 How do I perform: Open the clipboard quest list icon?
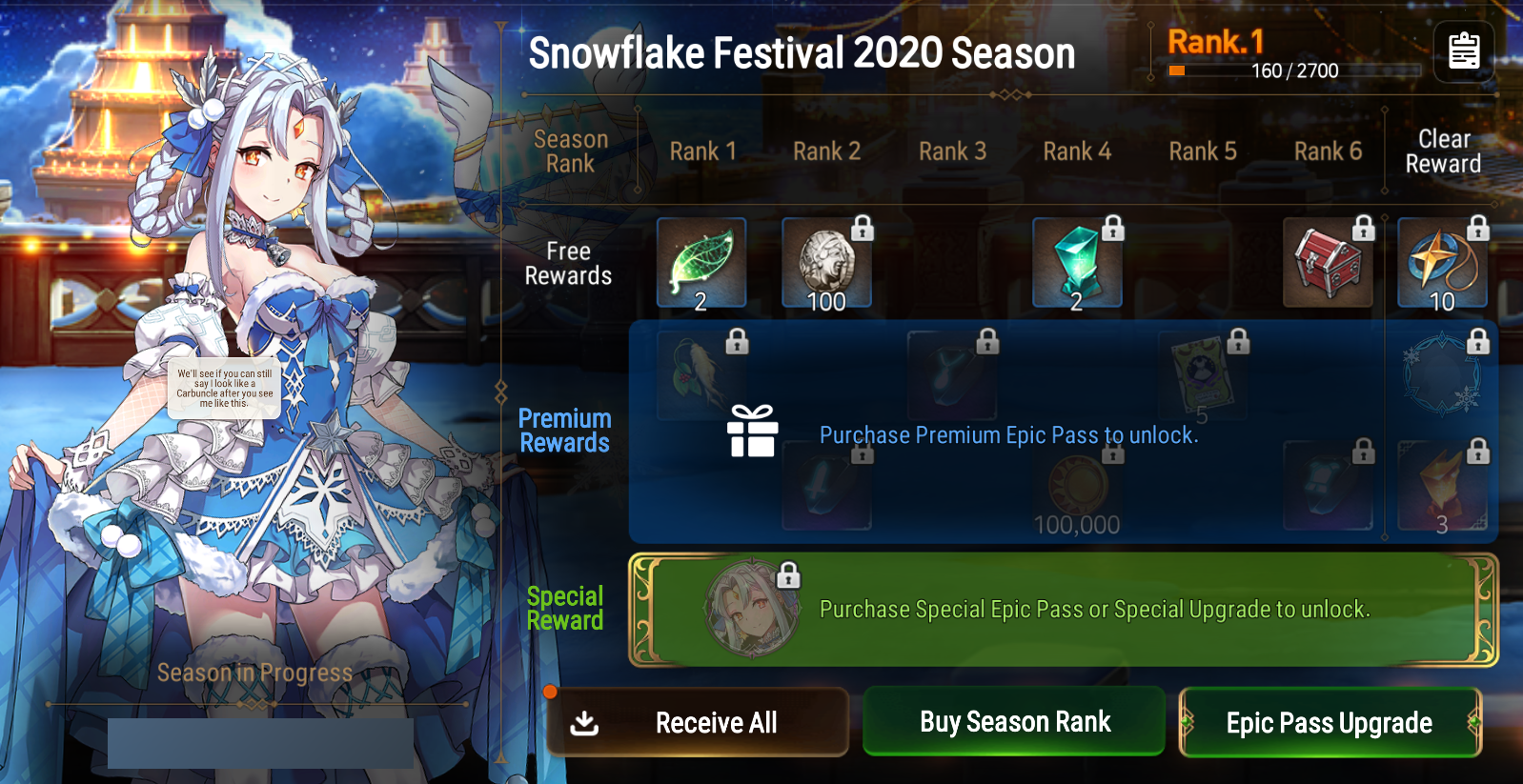[1463, 50]
